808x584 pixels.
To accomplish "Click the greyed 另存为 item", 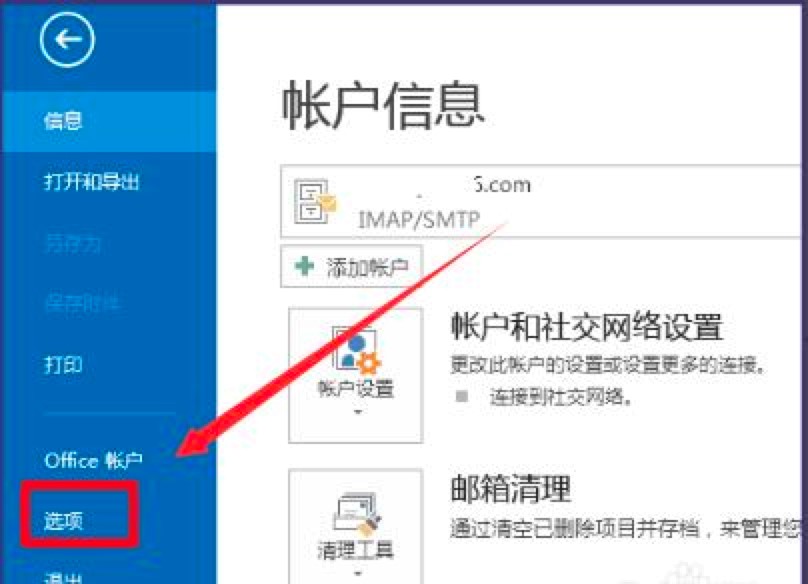I will coord(72,243).
